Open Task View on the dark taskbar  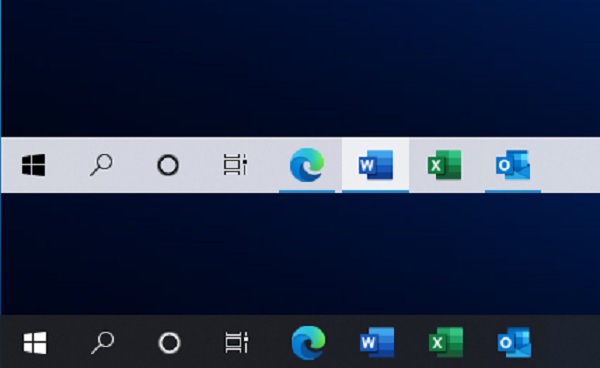click(236, 342)
